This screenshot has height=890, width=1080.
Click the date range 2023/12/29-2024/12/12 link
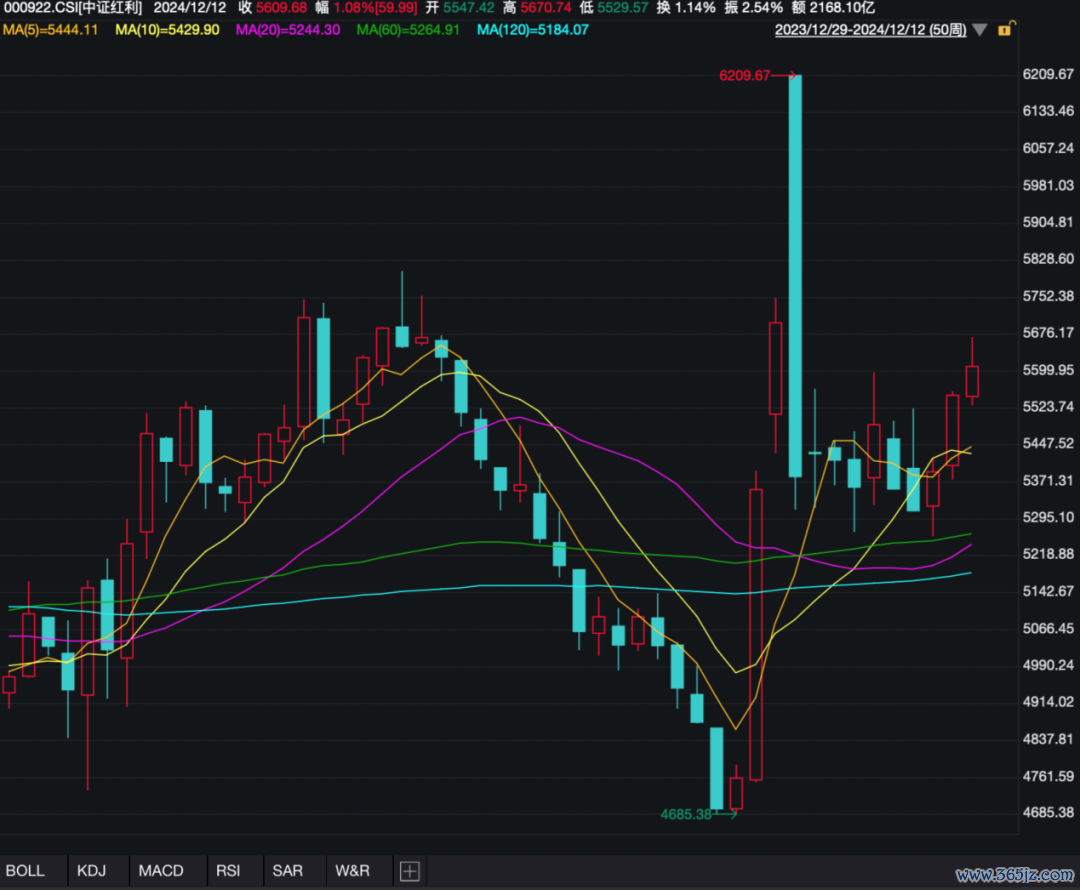click(x=871, y=30)
